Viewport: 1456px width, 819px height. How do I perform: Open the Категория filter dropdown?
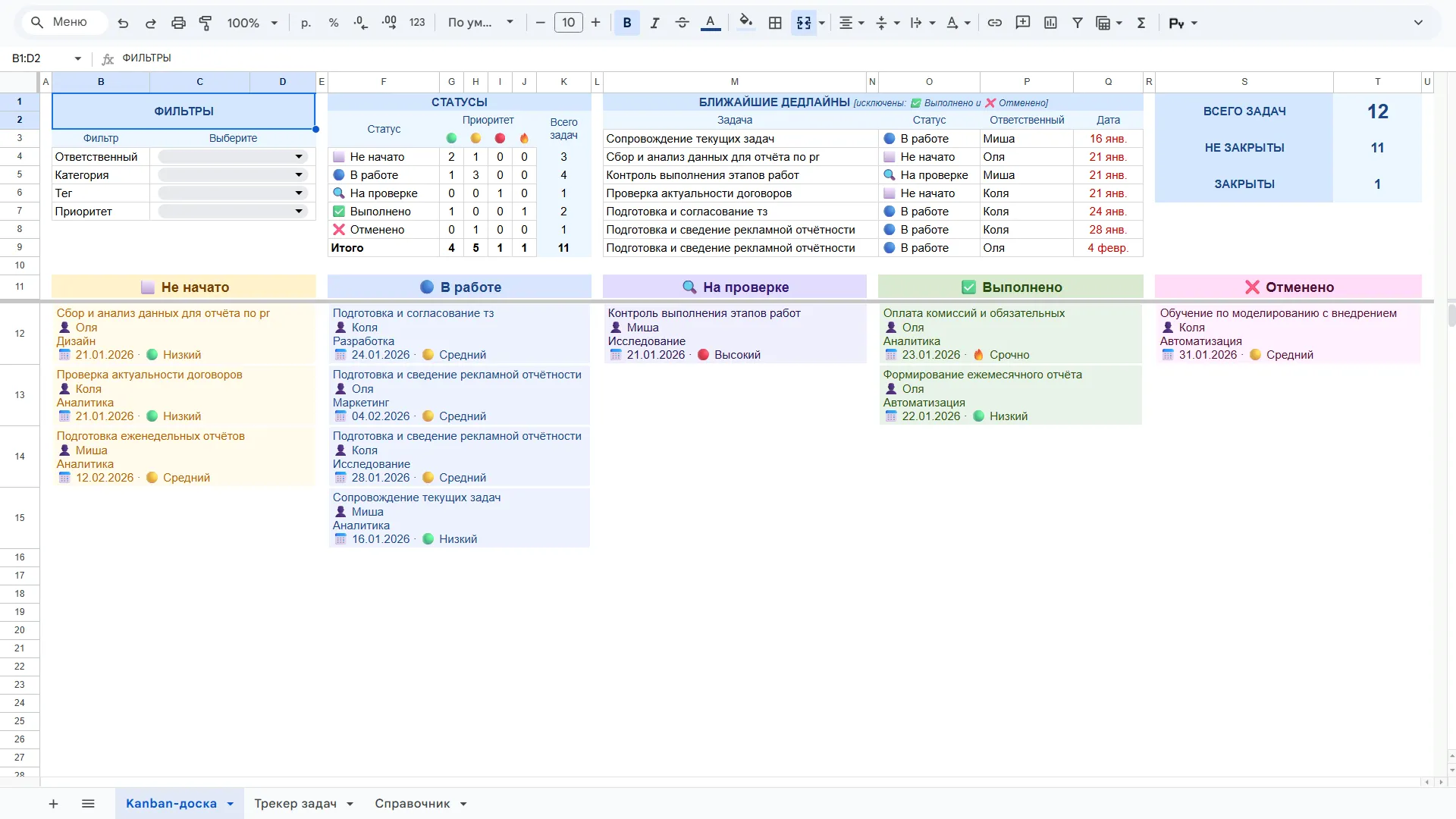coord(232,175)
